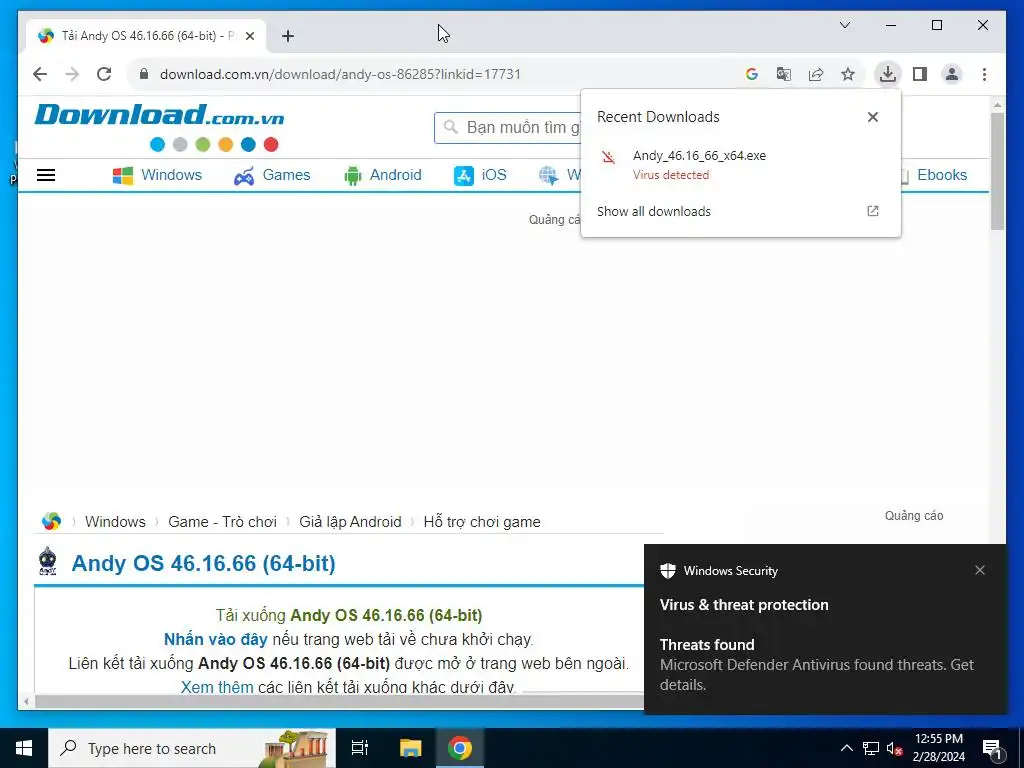Screen dimensions: 1024x768
Task: Close the Windows Security notification
Action: (980, 570)
